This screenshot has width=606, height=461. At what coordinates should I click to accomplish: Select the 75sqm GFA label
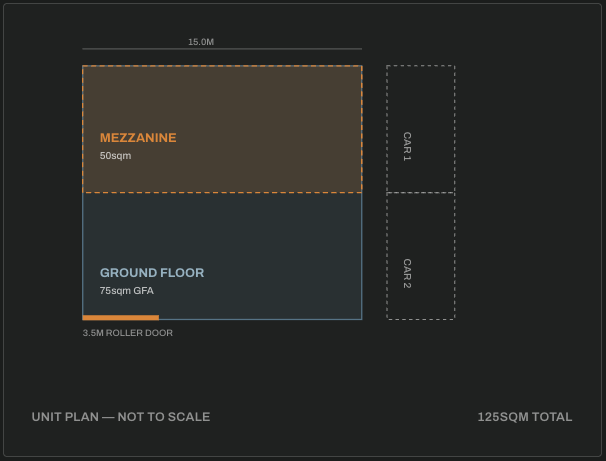pyautogui.click(x=126, y=291)
